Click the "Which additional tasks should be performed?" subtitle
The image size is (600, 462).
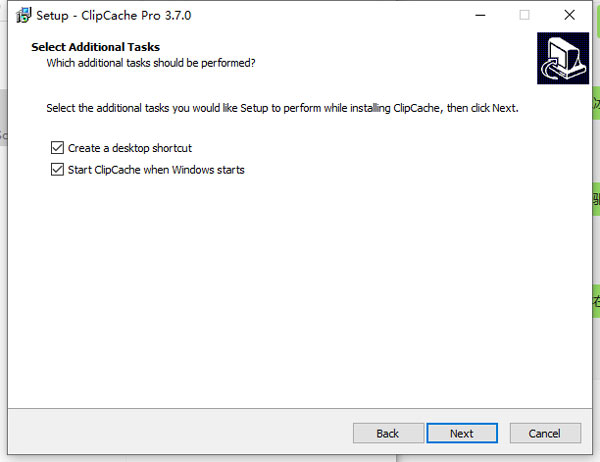pyautogui.click(x=150, y=63)
